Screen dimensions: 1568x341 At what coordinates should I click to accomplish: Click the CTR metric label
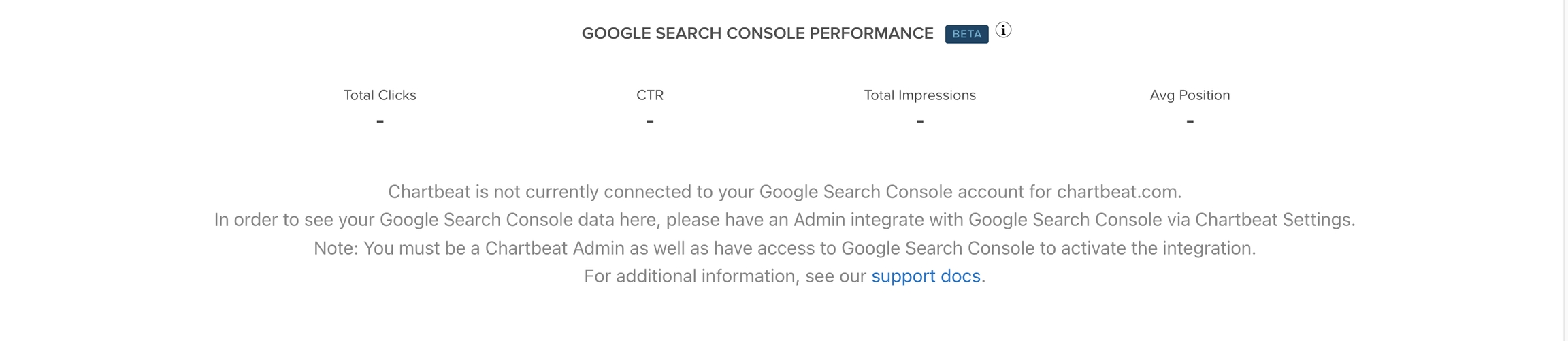click(x=650, y=95)
